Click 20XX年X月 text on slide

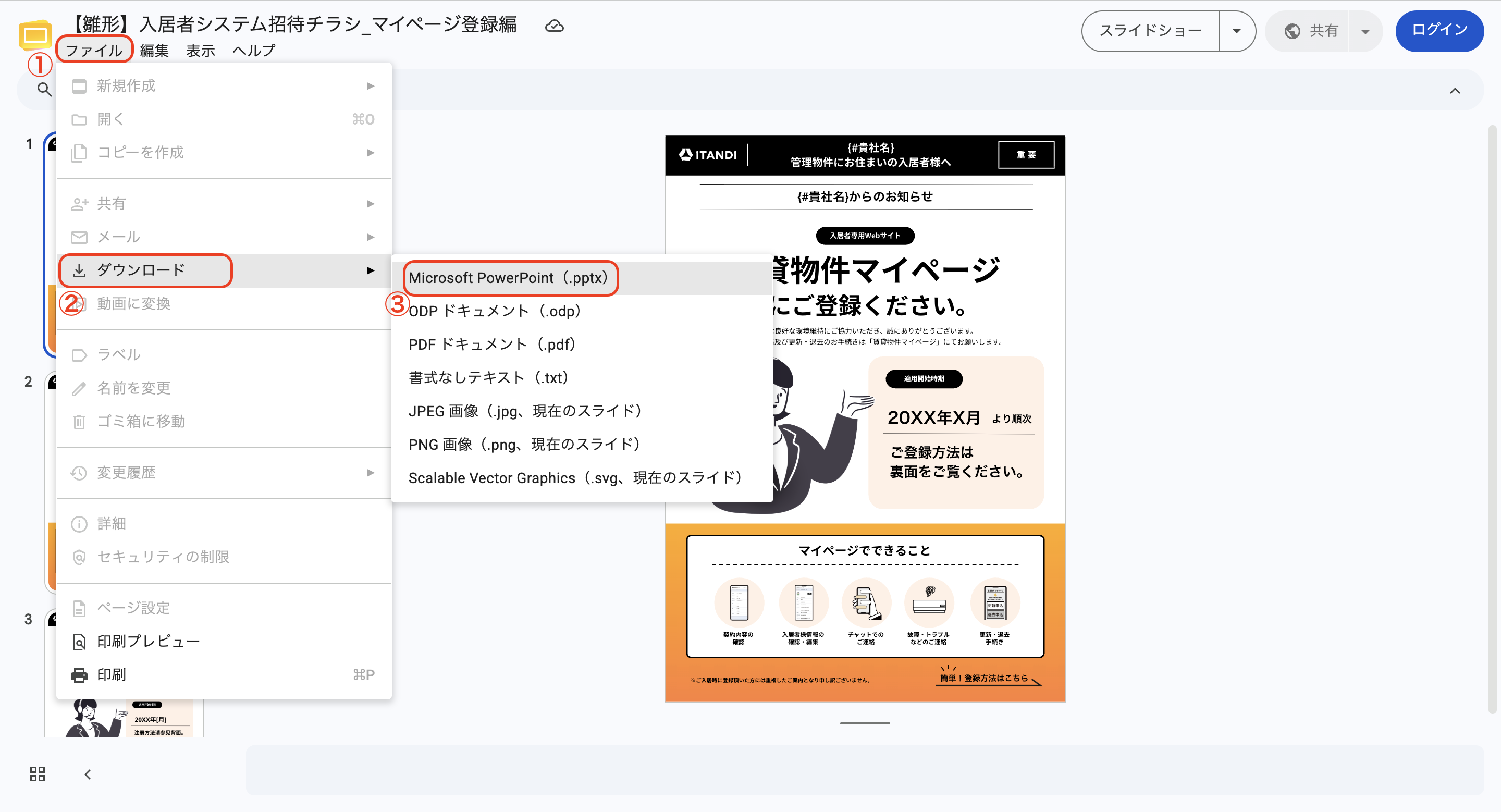point(933,418)
